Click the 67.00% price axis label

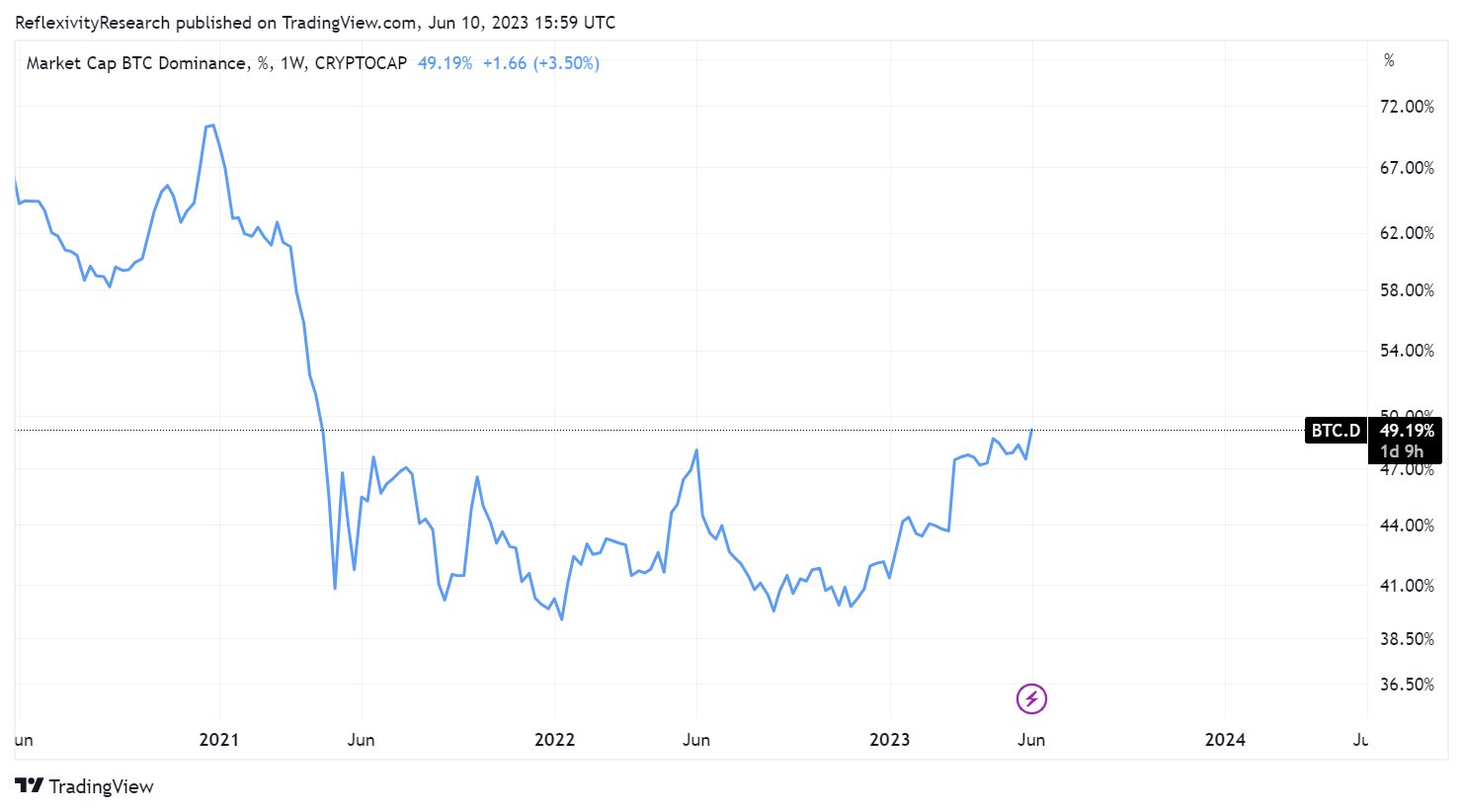(1407, 168)
